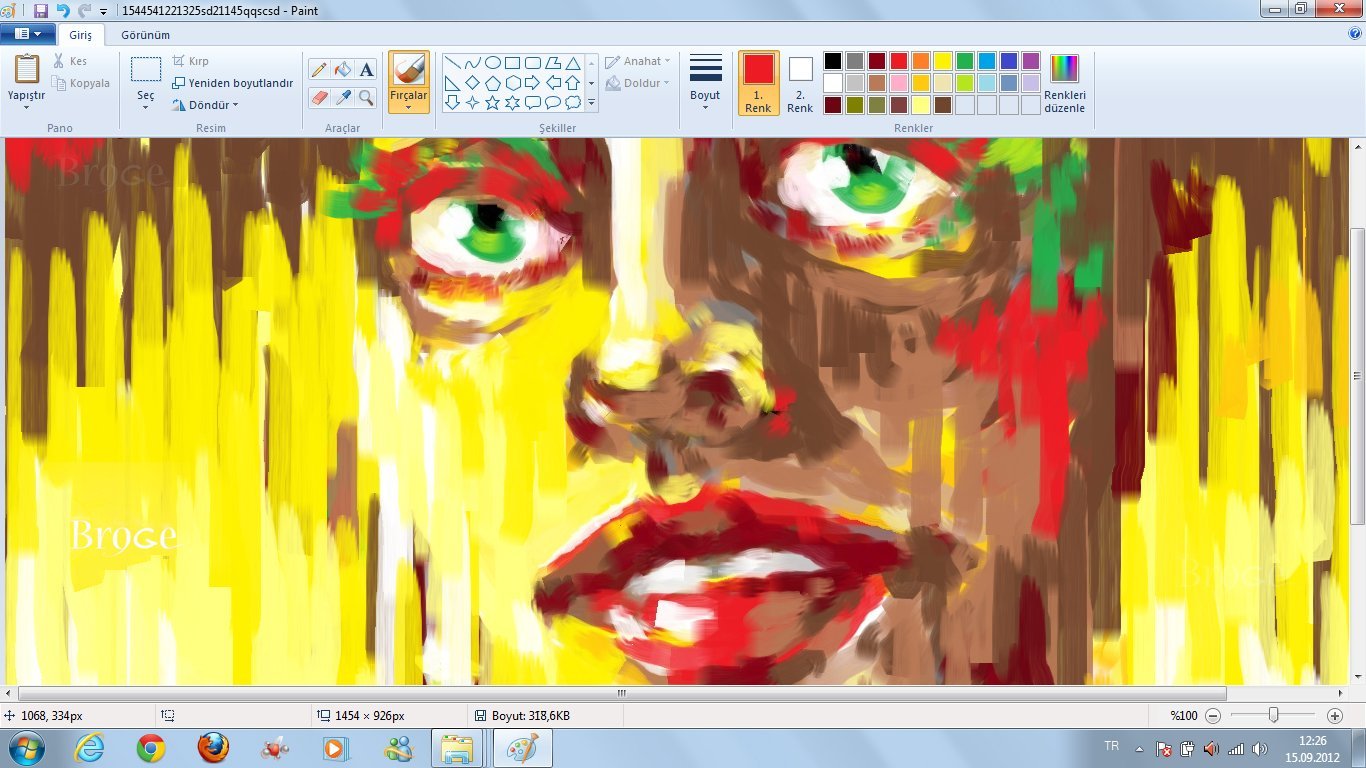Toggle 1. Renk as active color
Viewport: 1366px width, 768px height.
pos(758,82)
